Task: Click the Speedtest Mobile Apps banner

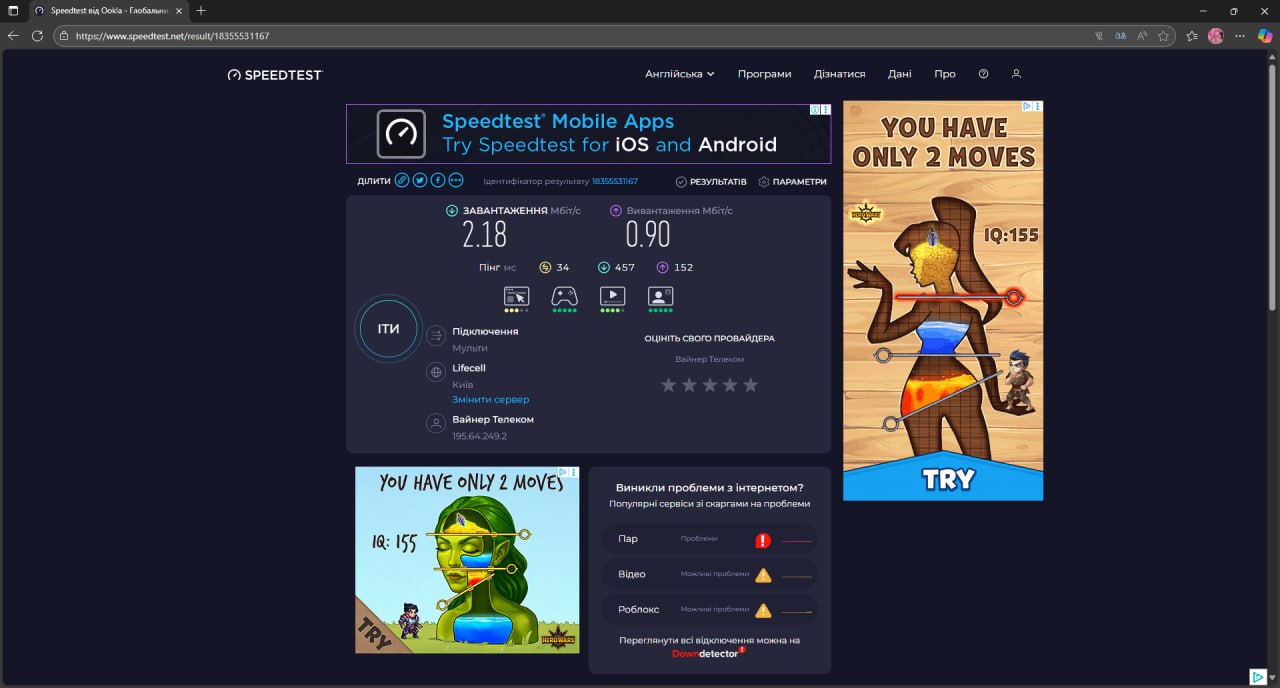Action: coord(588,134)
